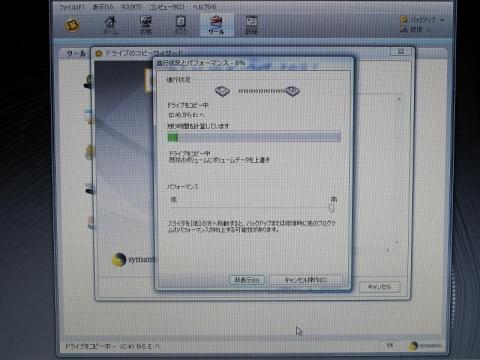Go to the ホーム (Home) toolbar icon
Image resolution: width=480 pixels, height=360 pixels.
pos(110,25)
